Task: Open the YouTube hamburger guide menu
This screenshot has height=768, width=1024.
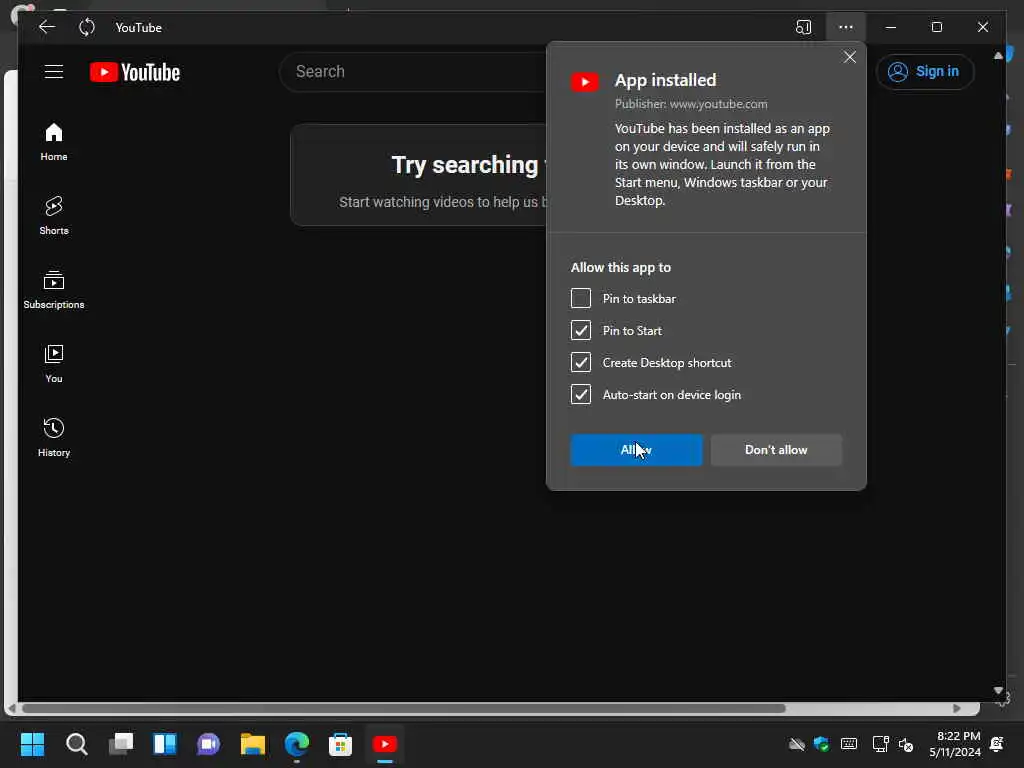Action: 54,72
